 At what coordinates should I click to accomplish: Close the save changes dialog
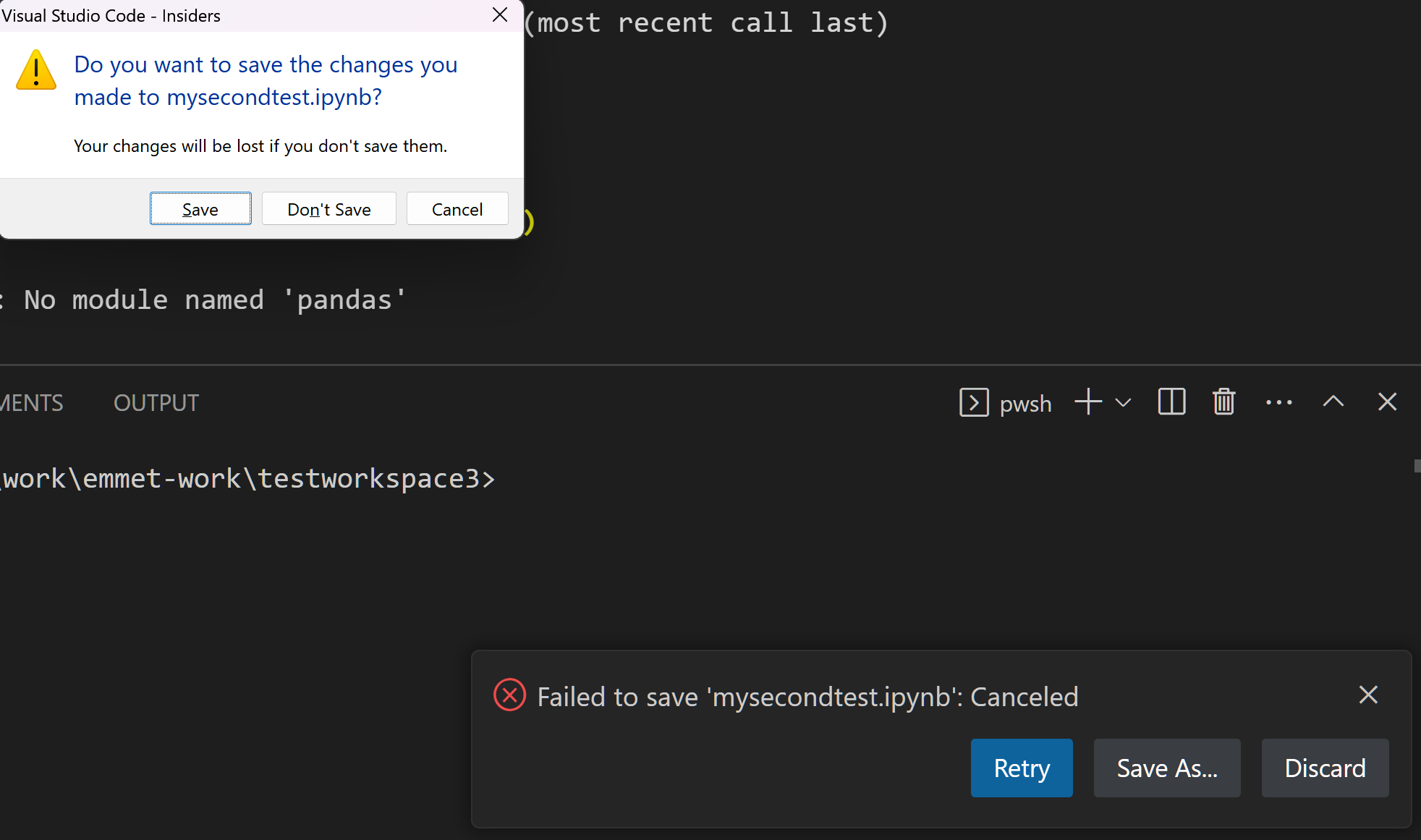[x=499, y=15]
